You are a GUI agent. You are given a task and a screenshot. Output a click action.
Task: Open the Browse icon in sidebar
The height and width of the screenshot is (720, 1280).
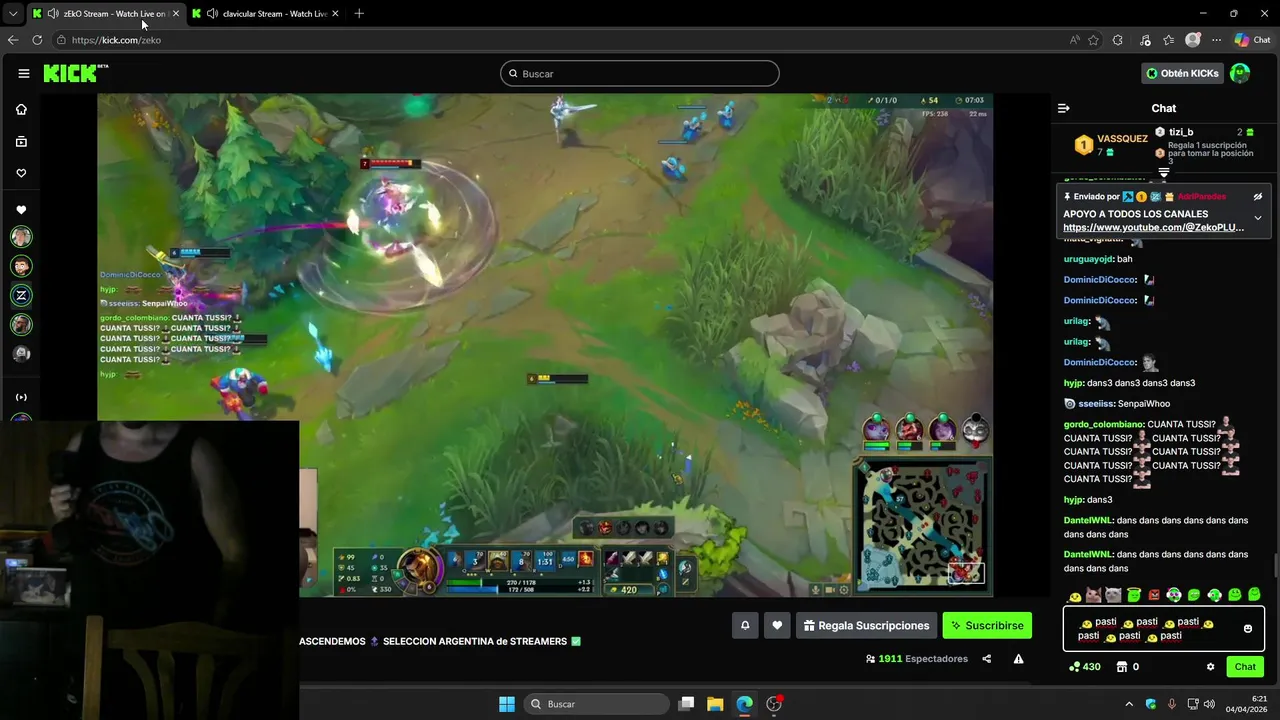[21, 142]
